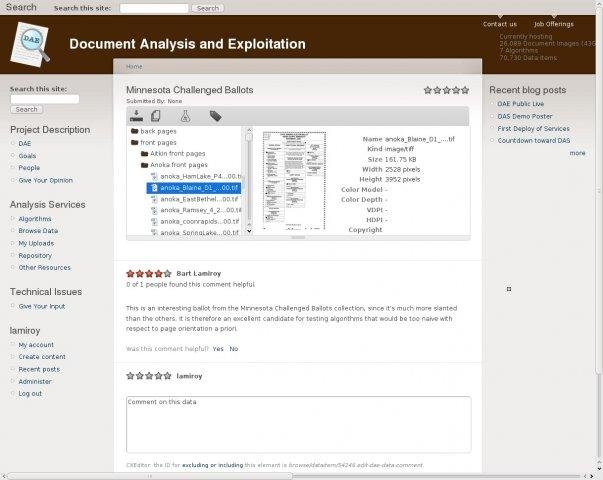
Task: Rate the dataset five stars in the title
Action: 465,90
